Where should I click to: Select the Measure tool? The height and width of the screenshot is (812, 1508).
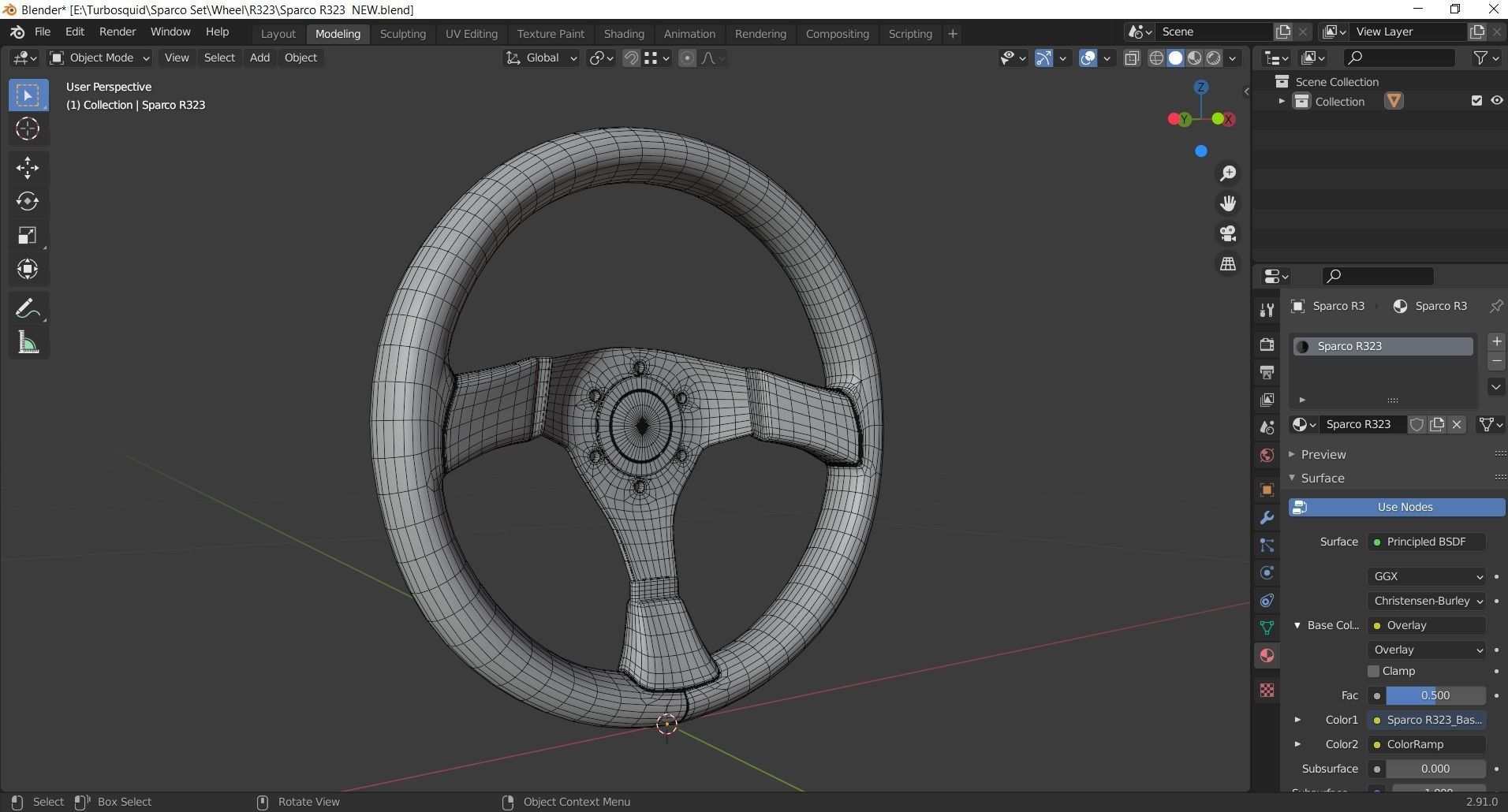28,342
